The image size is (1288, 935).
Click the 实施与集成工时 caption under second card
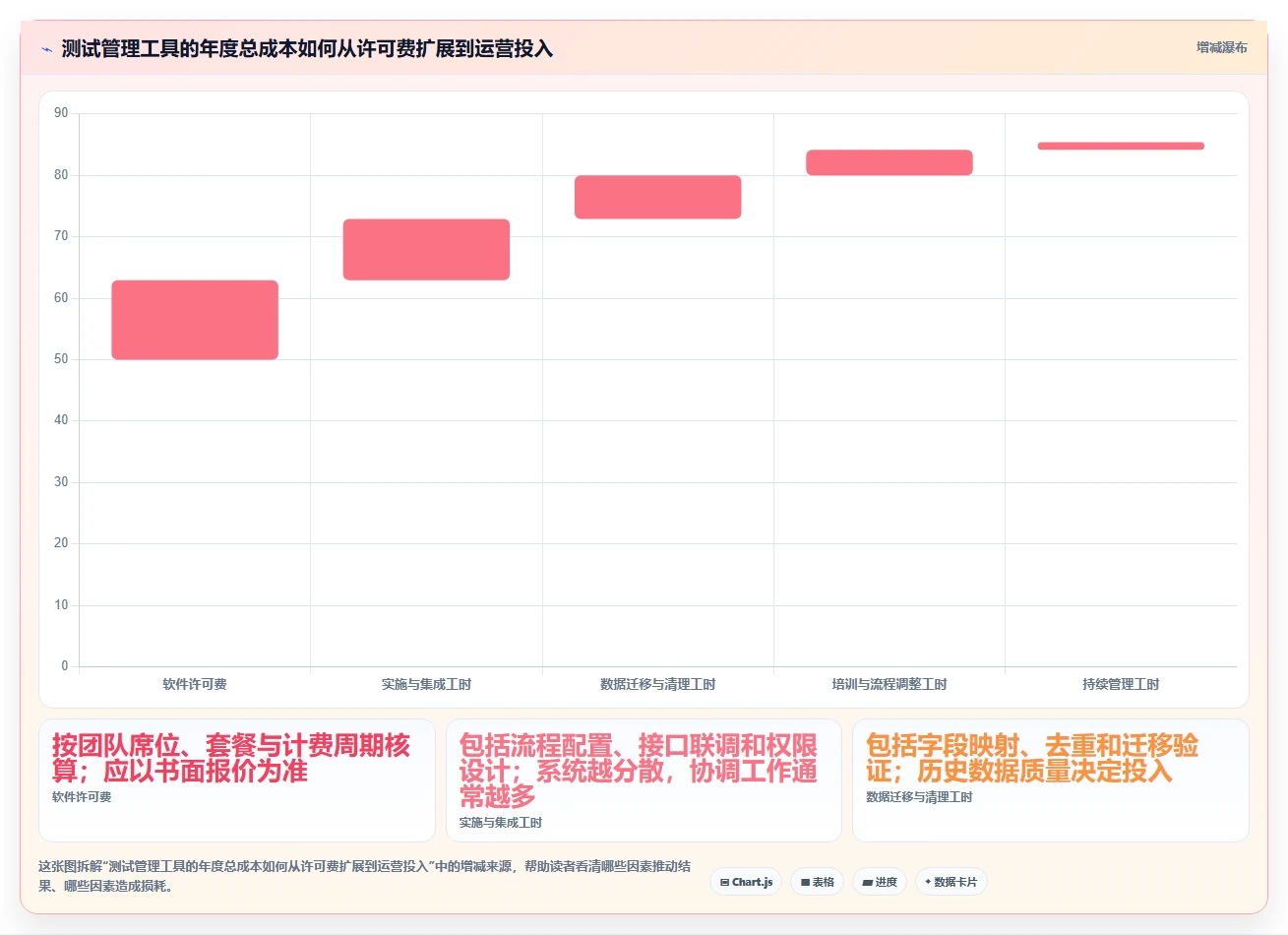point(501,823)
